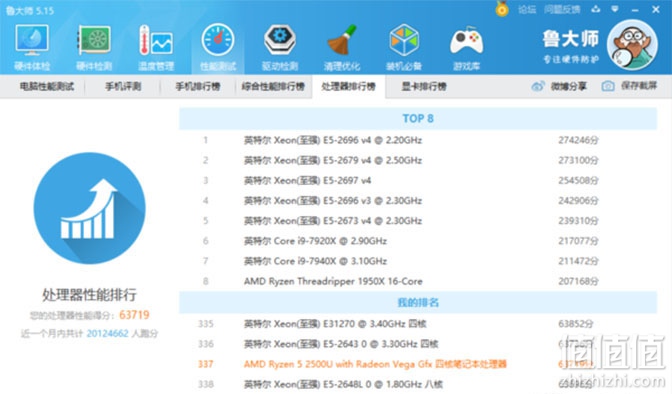Select Core i9-7940X @ 3.10GHz row

point(418,261)
